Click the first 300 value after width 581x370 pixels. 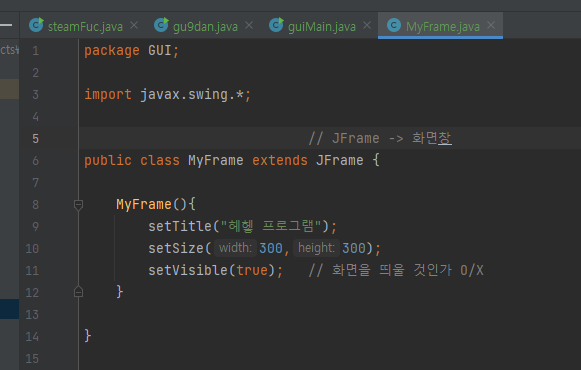[x=271, y=248]
